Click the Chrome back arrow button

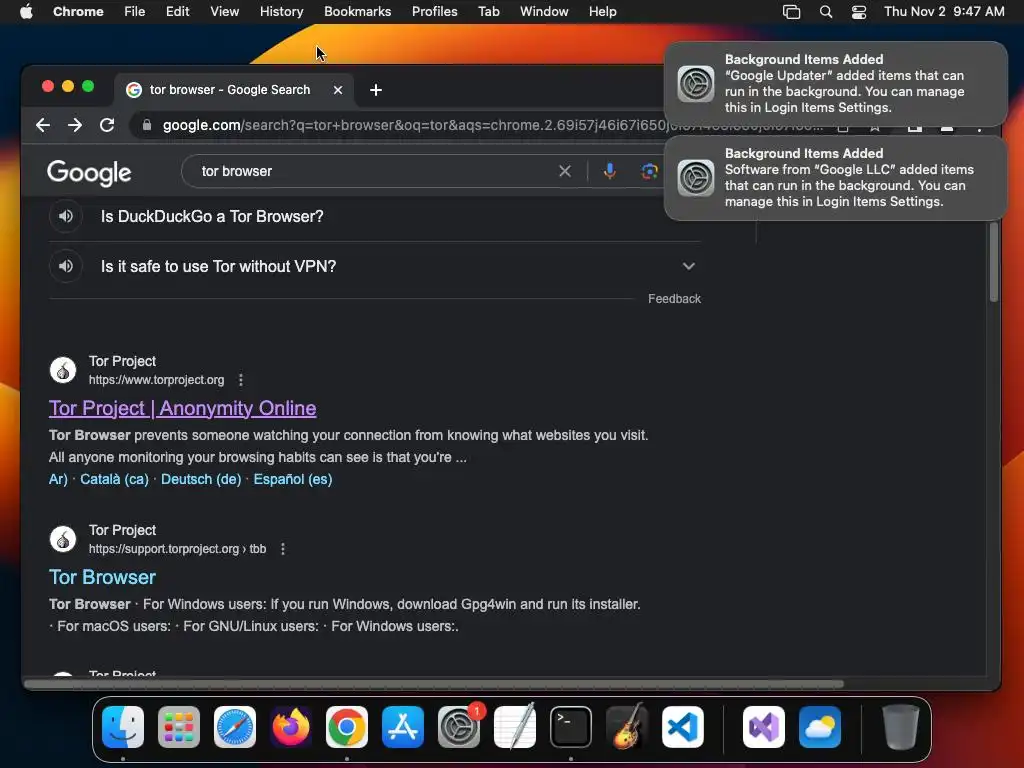[42, 125]
